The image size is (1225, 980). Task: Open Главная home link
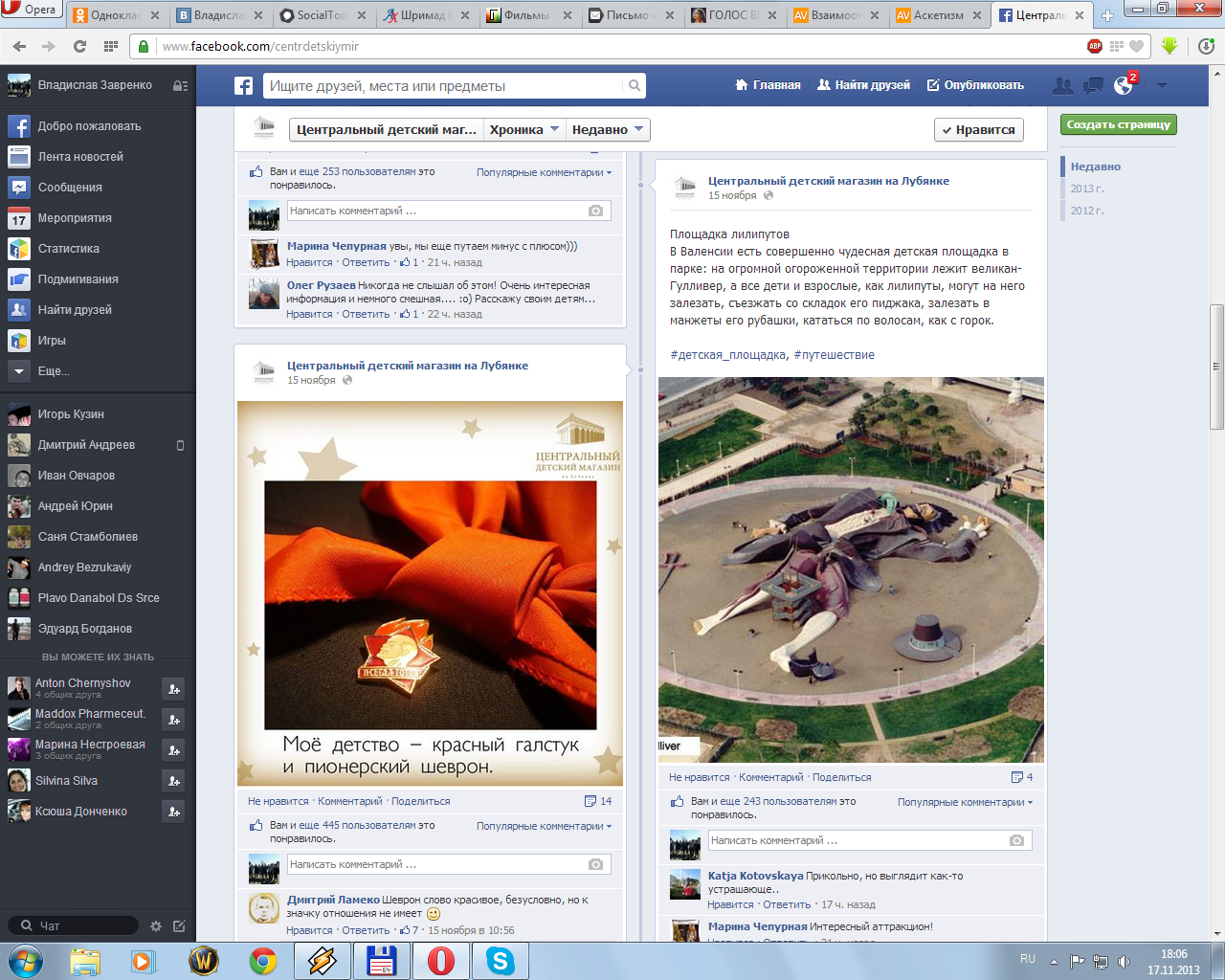click(x=768, y=85)
